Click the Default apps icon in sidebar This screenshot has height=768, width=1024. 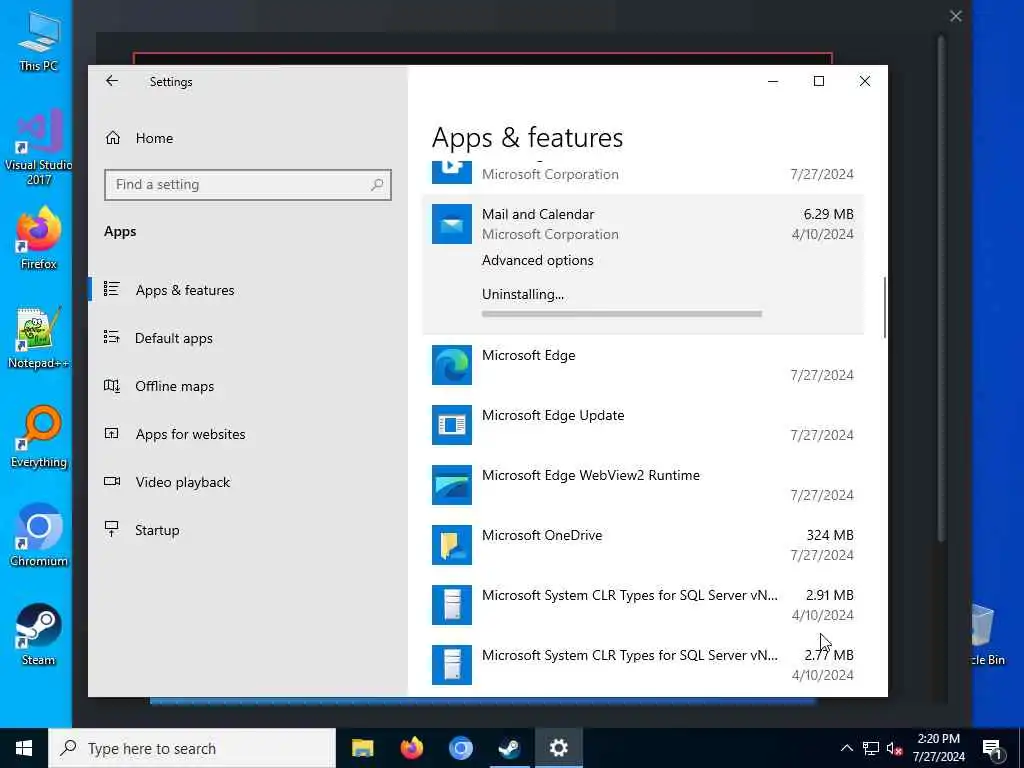112,337
